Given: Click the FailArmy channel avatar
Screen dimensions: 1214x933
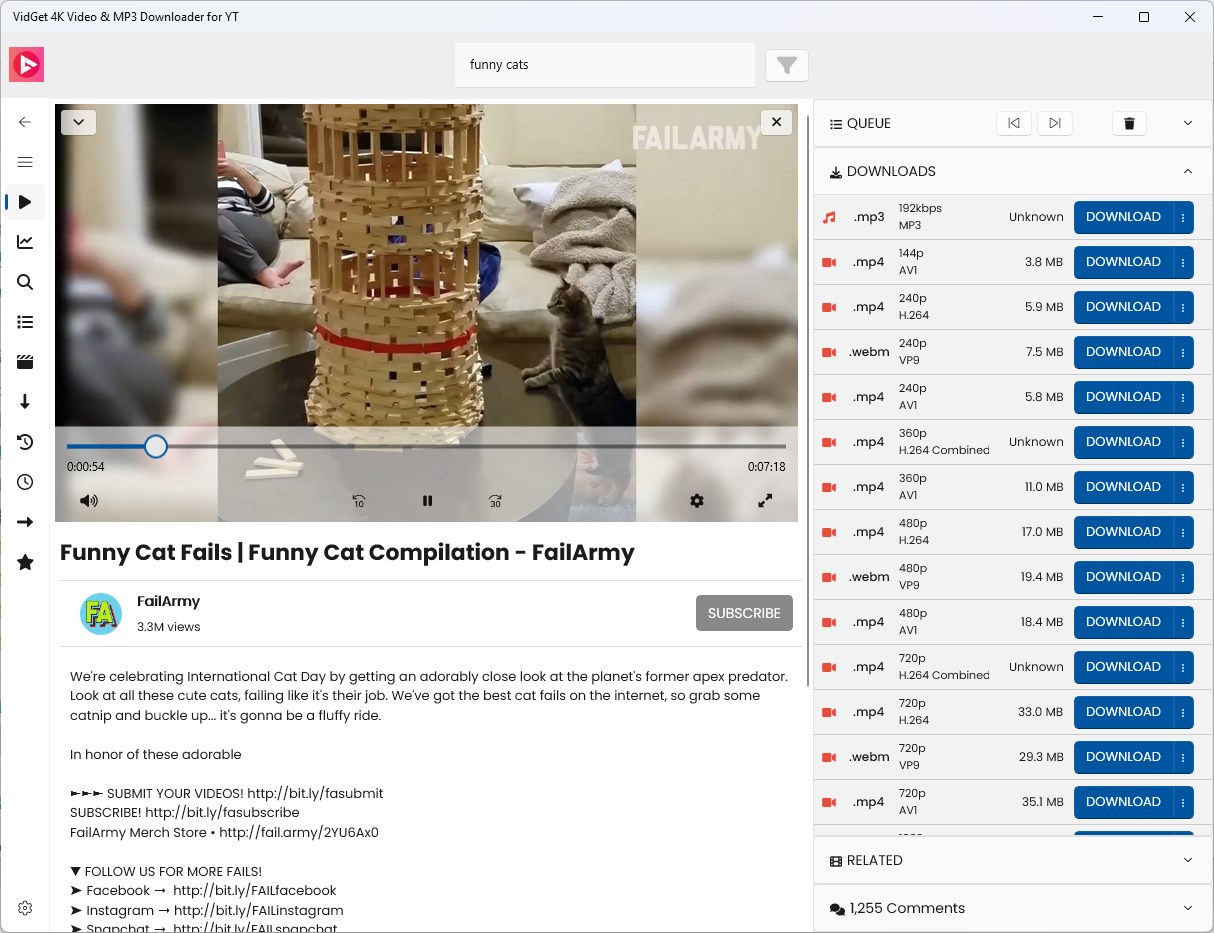Looking at the screenshot, I should click(101, 614).
